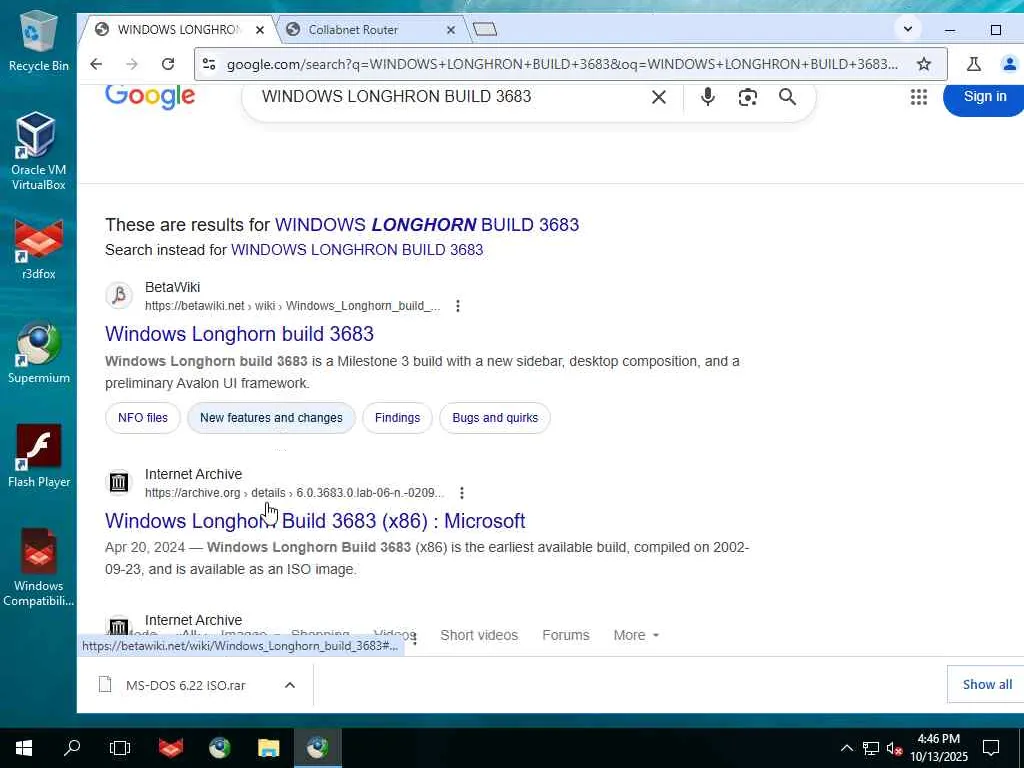Click Show all downloads button
Screen dimensions: 1024x768
[x=987, y=684]
